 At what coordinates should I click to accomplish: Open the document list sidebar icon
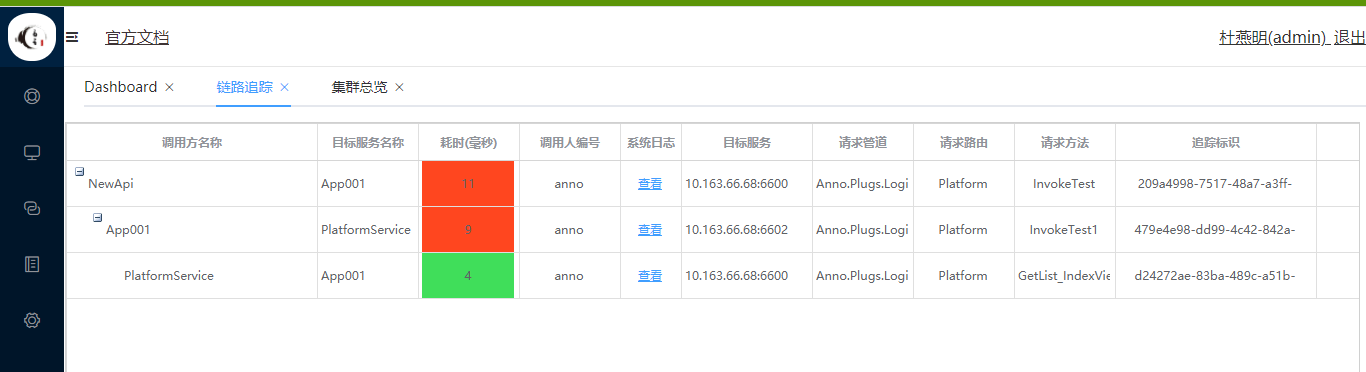coord(32,264)
